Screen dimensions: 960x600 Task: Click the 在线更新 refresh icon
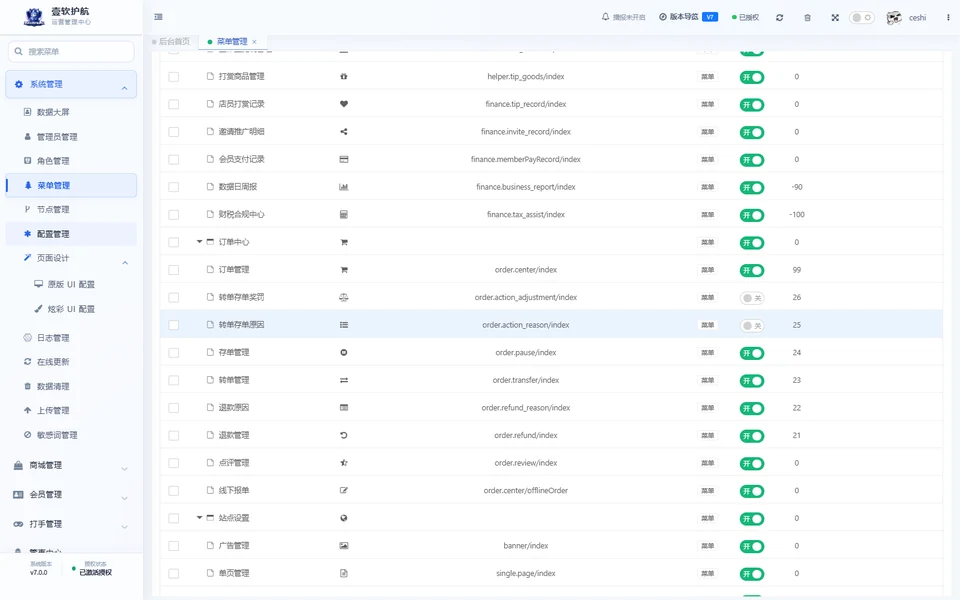(x=27, y=362)
